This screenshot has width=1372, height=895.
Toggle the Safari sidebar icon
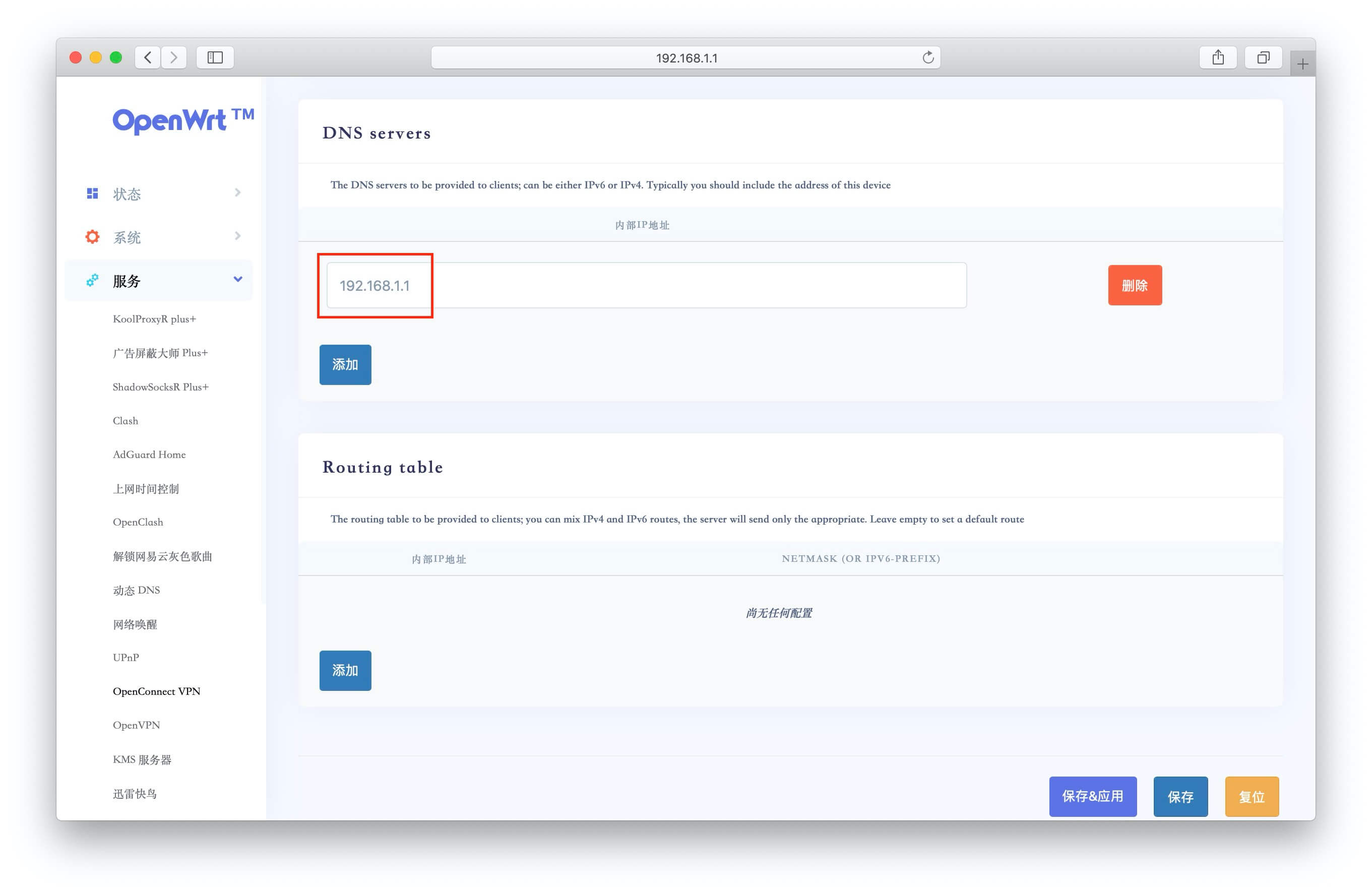pos(215,57)
